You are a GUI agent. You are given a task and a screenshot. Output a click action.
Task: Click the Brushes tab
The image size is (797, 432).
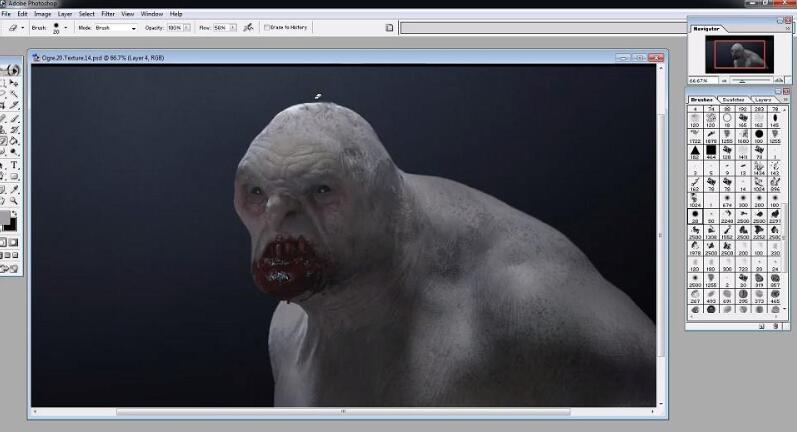(x=701, y=100)
